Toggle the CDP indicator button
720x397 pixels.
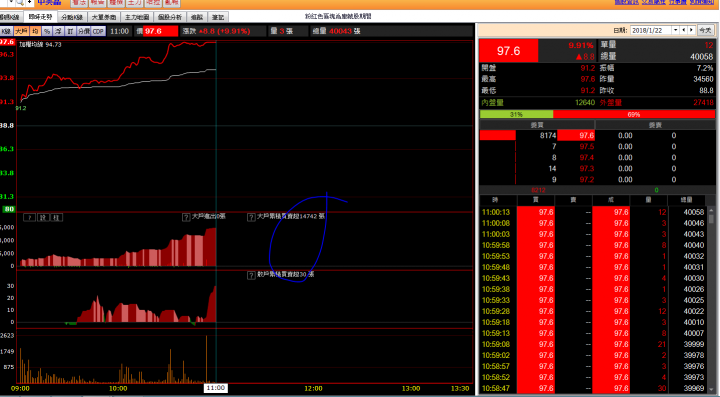tap(98, 31)
